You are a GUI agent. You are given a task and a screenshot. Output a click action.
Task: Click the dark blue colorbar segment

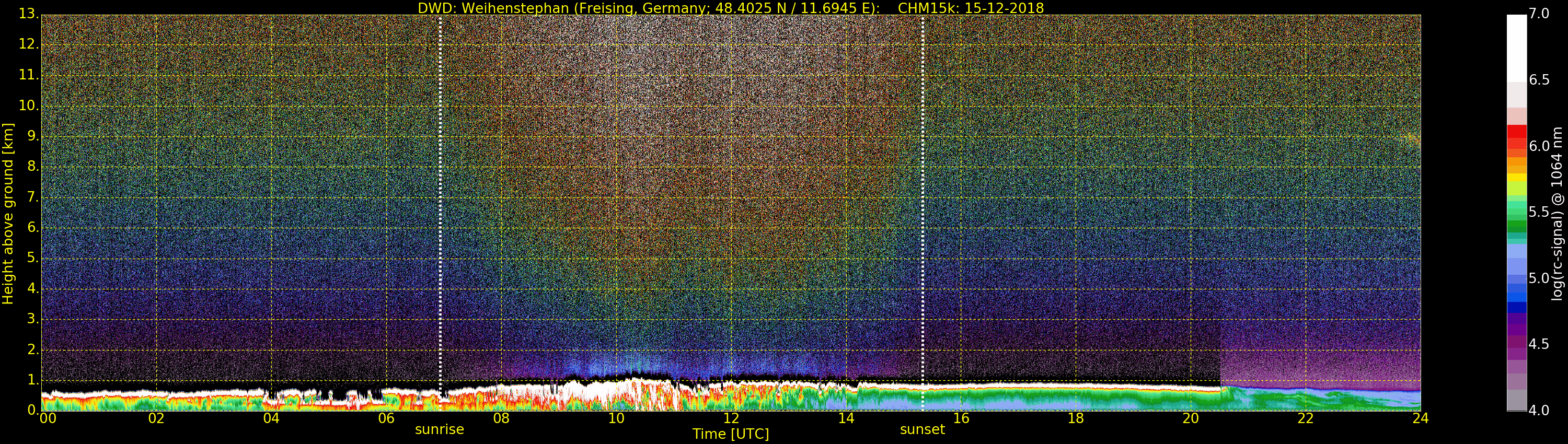pyautogui.click(x=1516, y=307)
